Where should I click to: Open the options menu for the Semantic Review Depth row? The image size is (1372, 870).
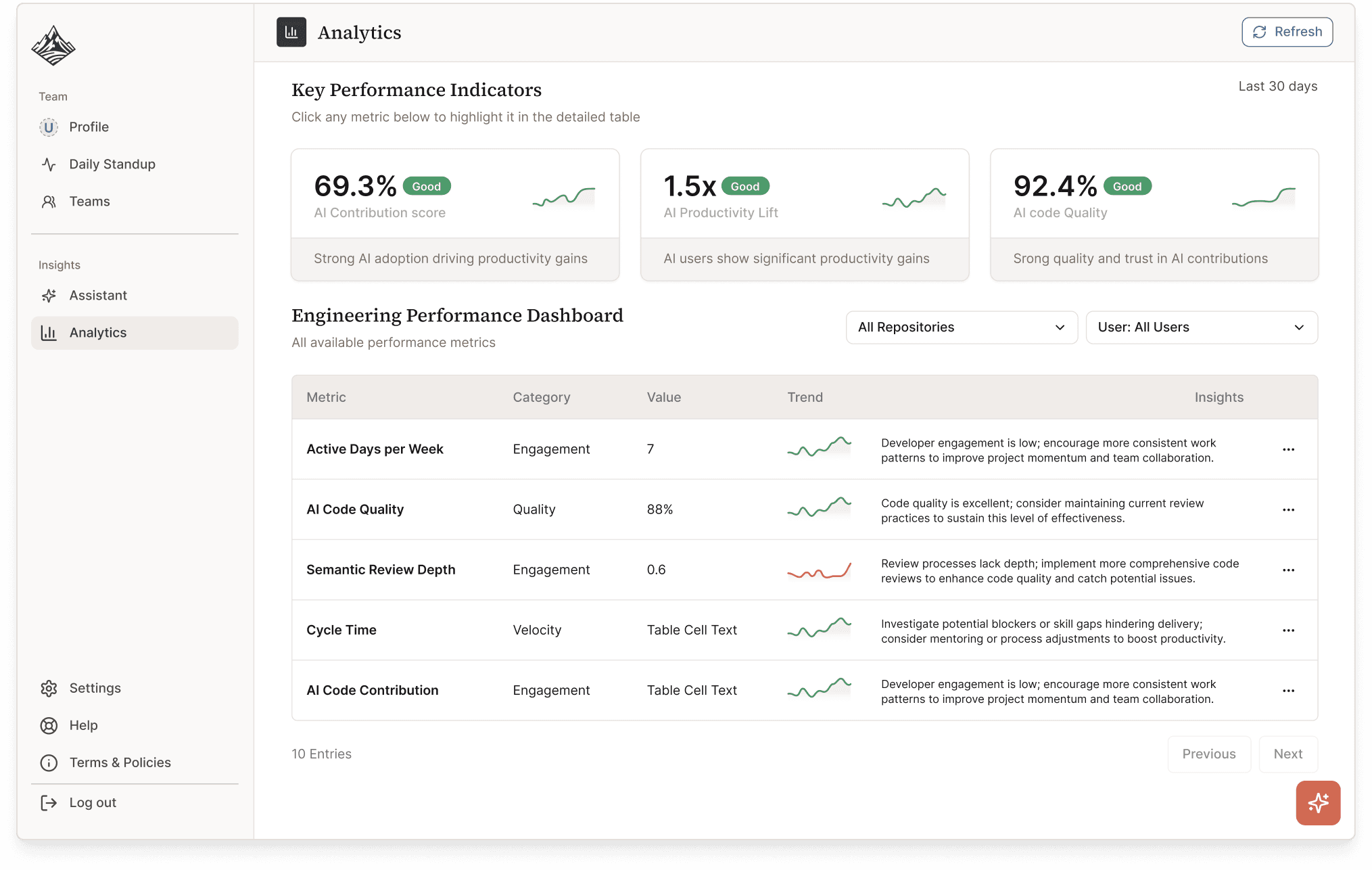[1288, 570]
